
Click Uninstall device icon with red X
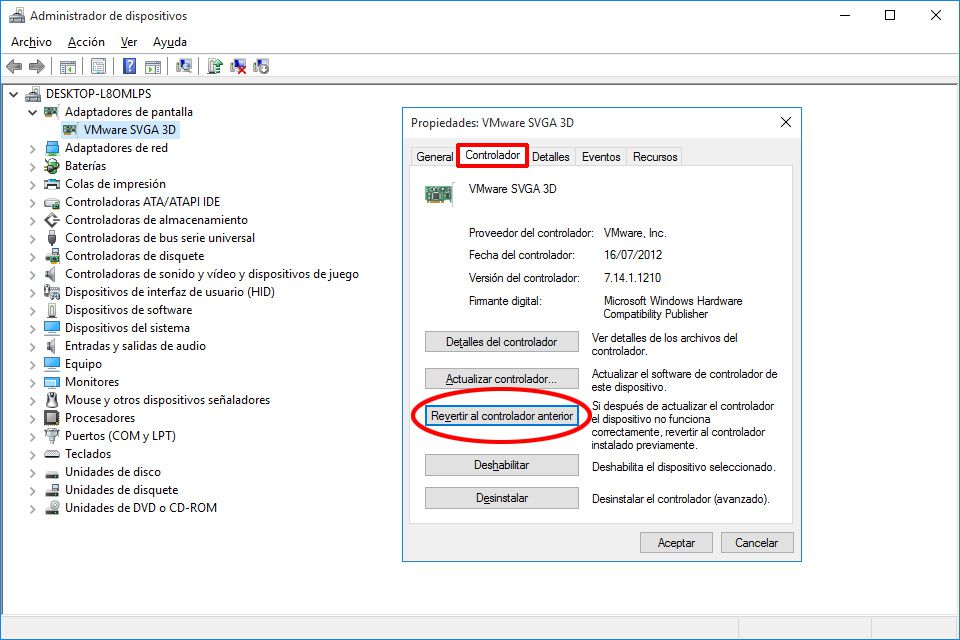point(238,66)
